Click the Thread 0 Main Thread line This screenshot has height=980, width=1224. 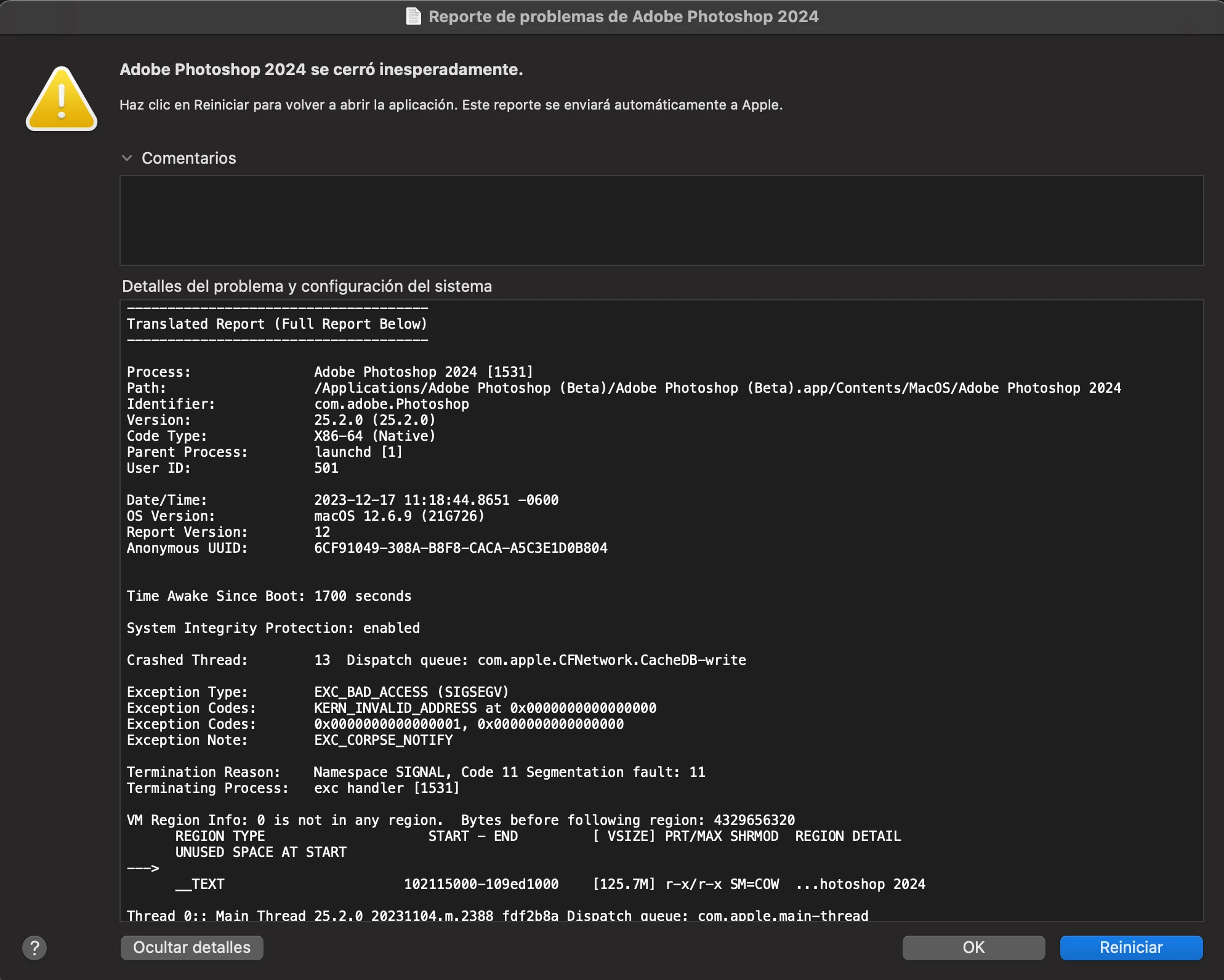coord(497,915)
